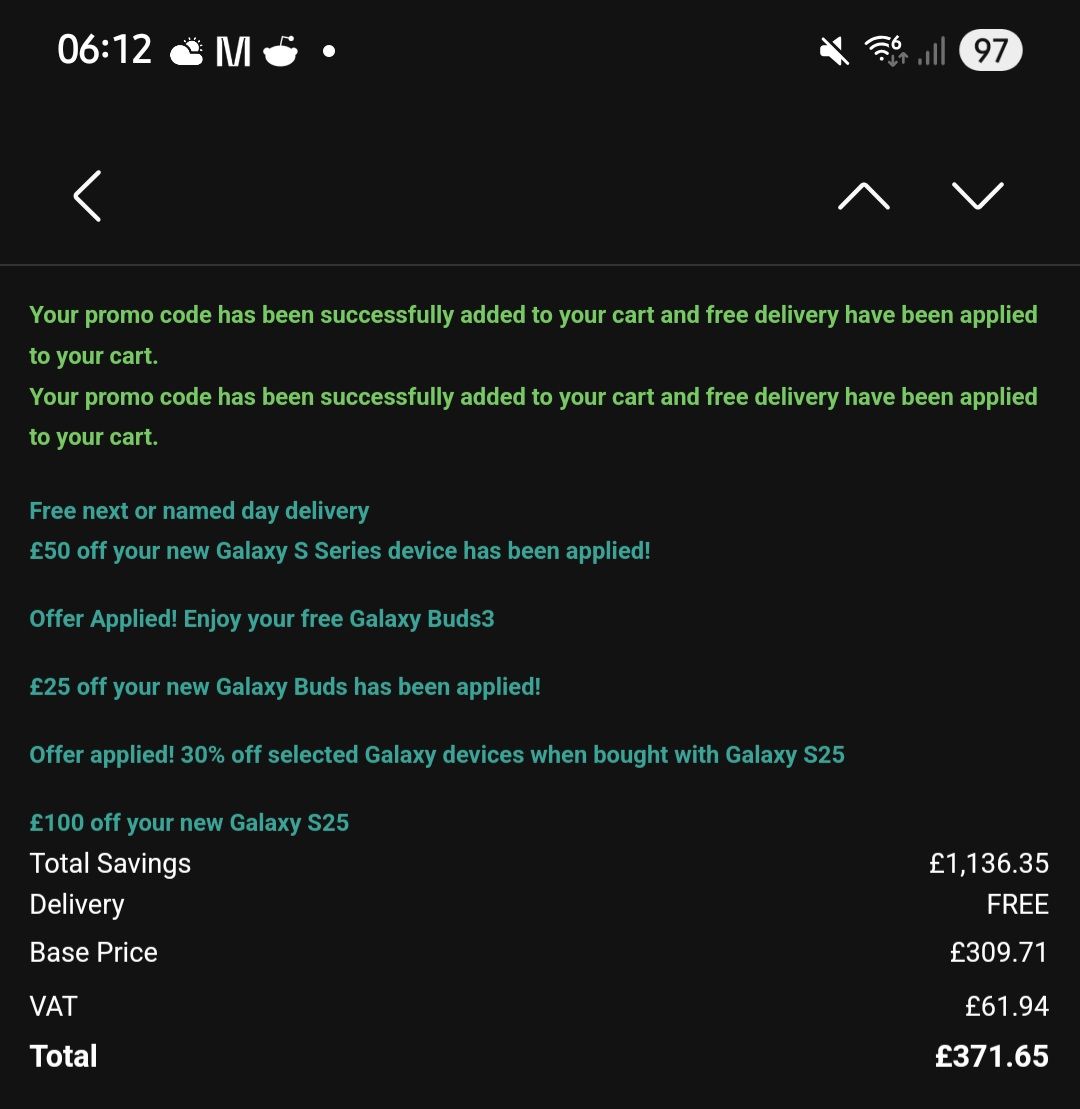The image size is (1080, 1109).
Task: Tap the £100 off Galaxy S25 offer
Action: click(x=189, y=823)
